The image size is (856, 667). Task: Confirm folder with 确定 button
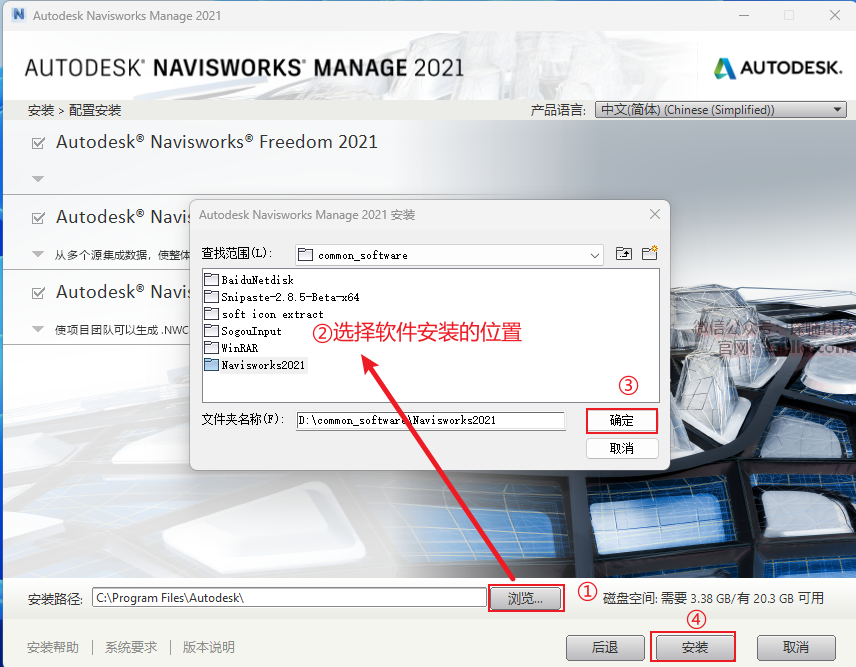[x=622, y=421]
